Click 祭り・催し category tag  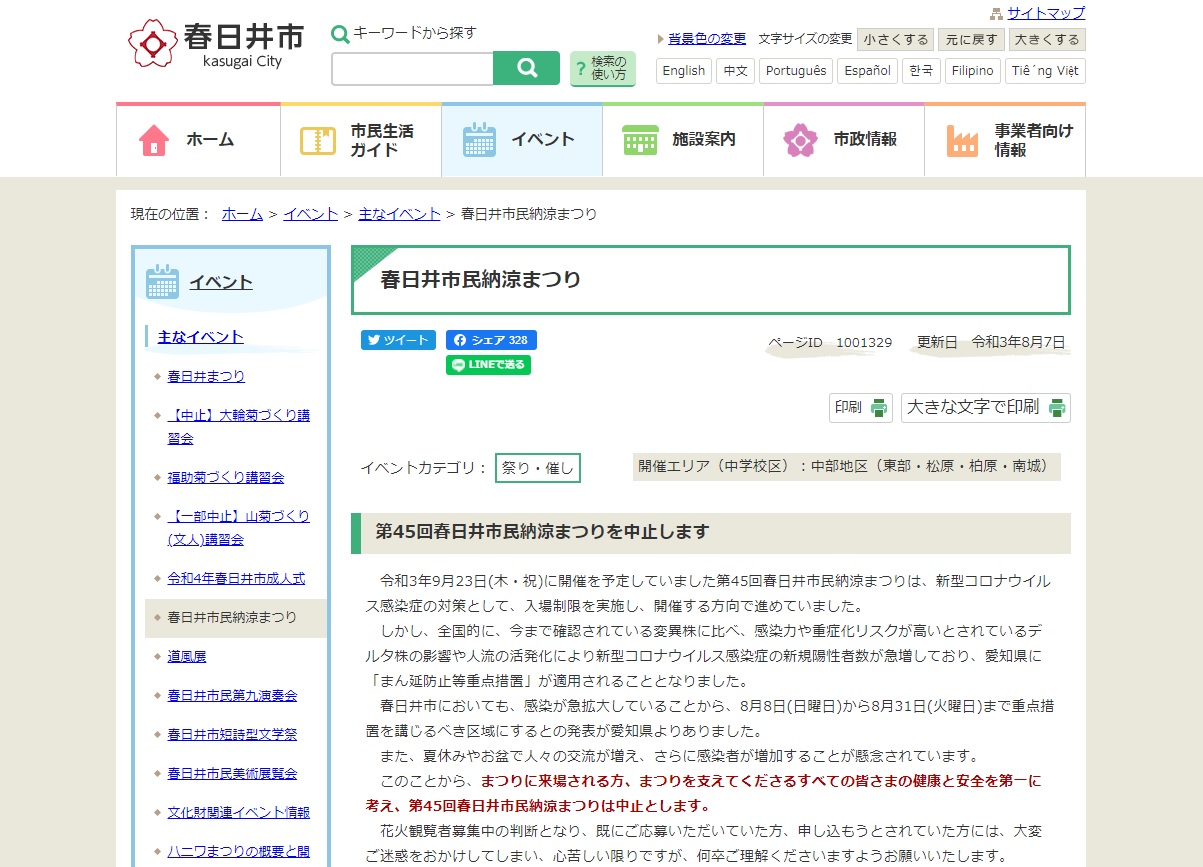537,468
